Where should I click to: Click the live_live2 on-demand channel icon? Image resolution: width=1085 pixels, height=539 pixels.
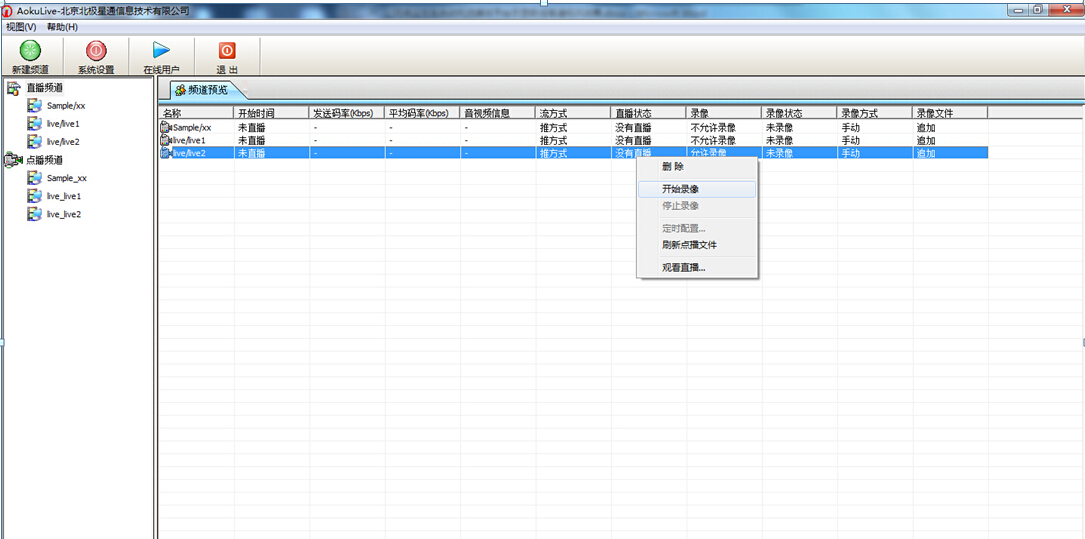pos(35,214)
